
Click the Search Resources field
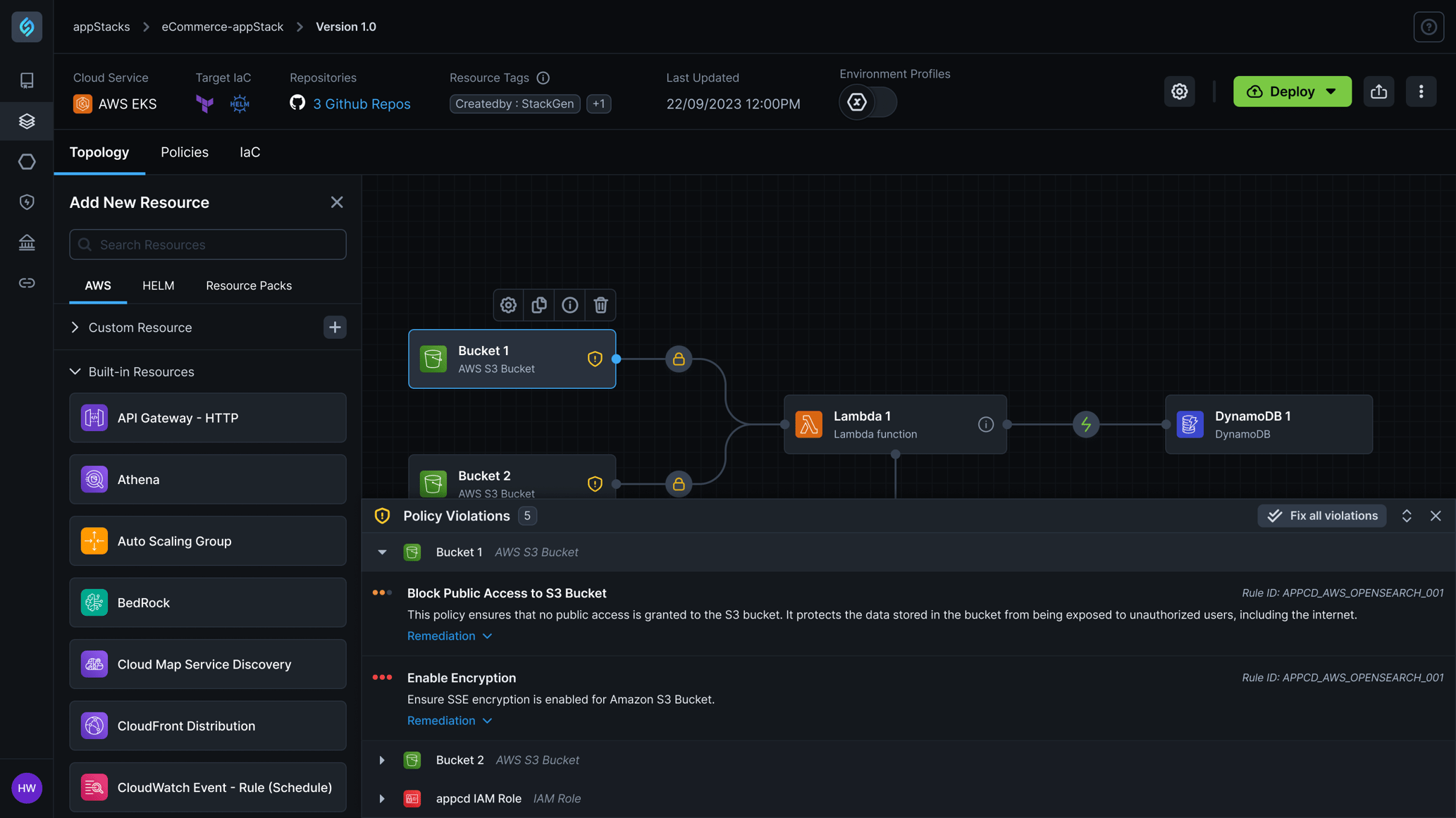[207, 244]
